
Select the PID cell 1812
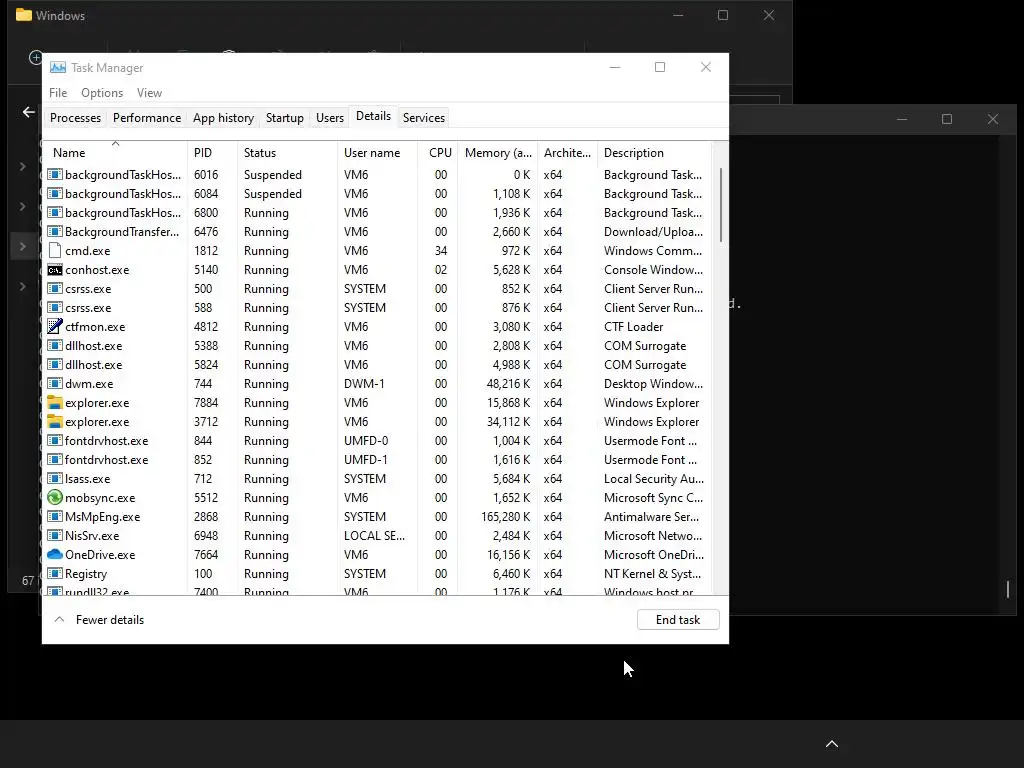[x=206, y=251]
